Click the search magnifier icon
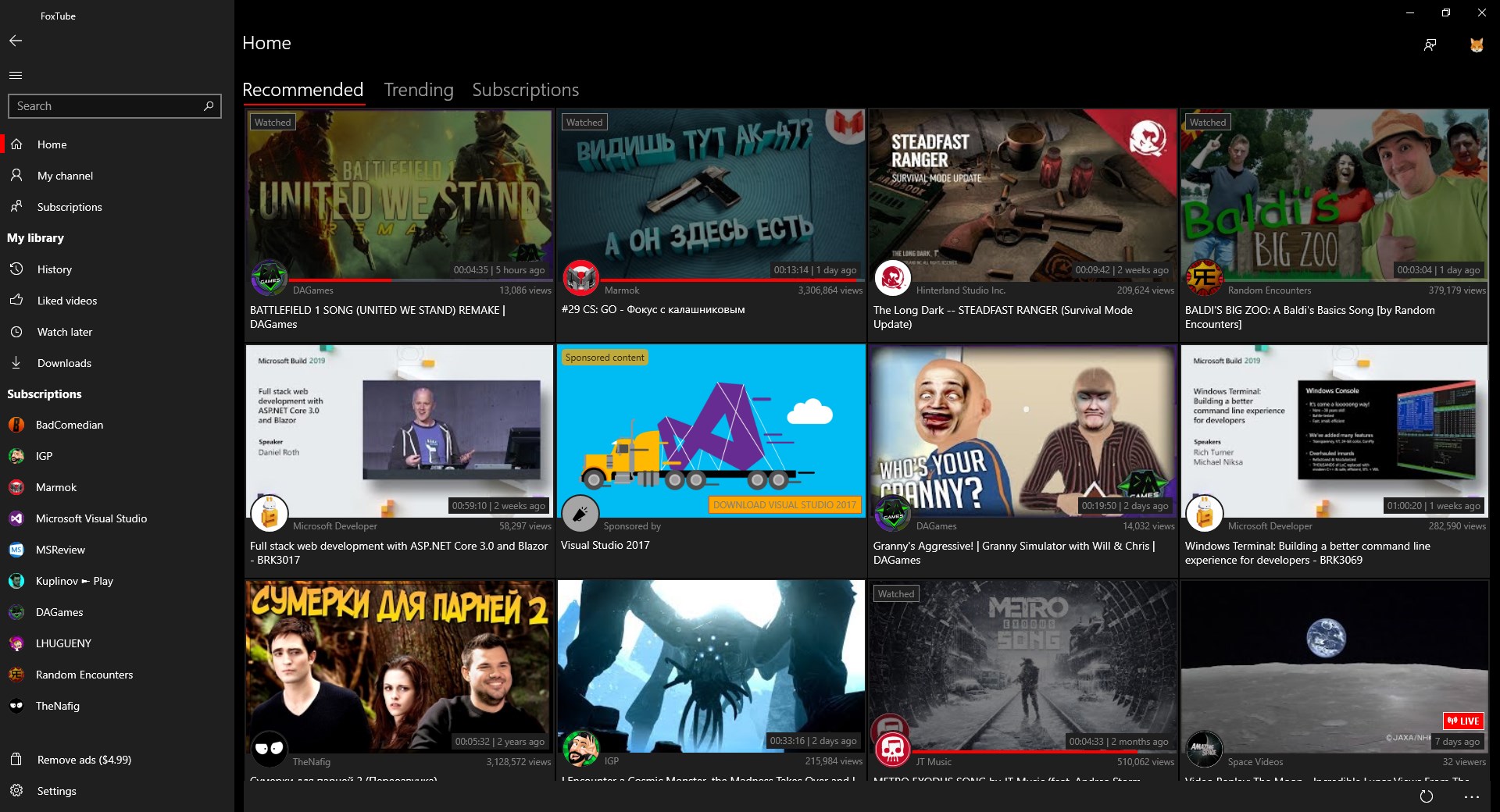The width and height of the screenshot is (1500, 812). pos(209,105)
